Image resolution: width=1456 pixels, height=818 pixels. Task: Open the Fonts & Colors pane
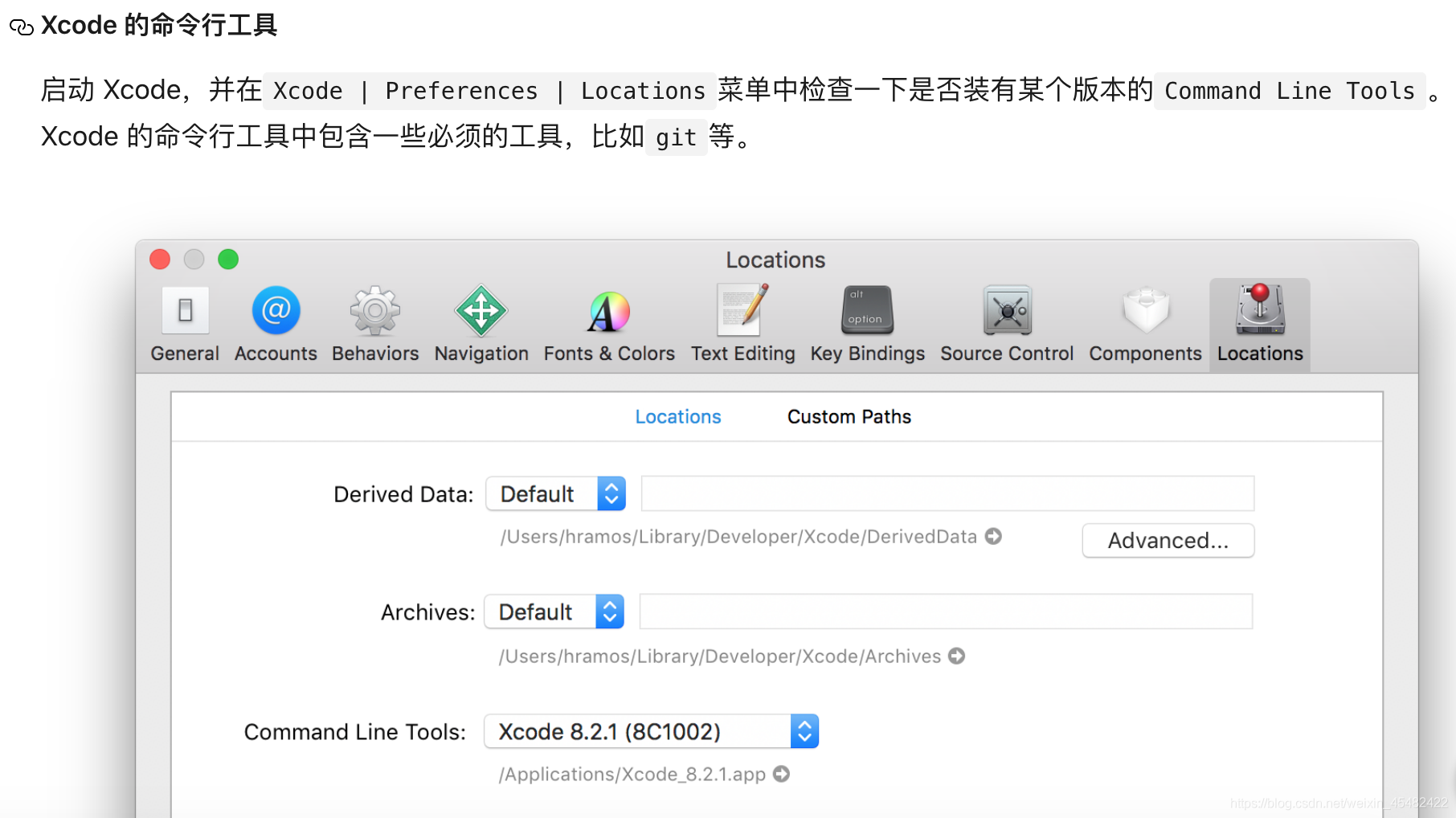[x=609, y=325]
